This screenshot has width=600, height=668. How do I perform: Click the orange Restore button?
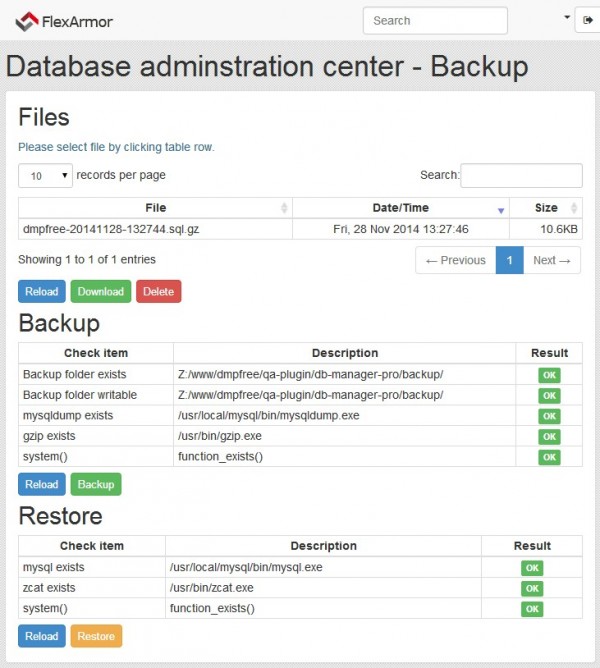click(x=96, y=636)
